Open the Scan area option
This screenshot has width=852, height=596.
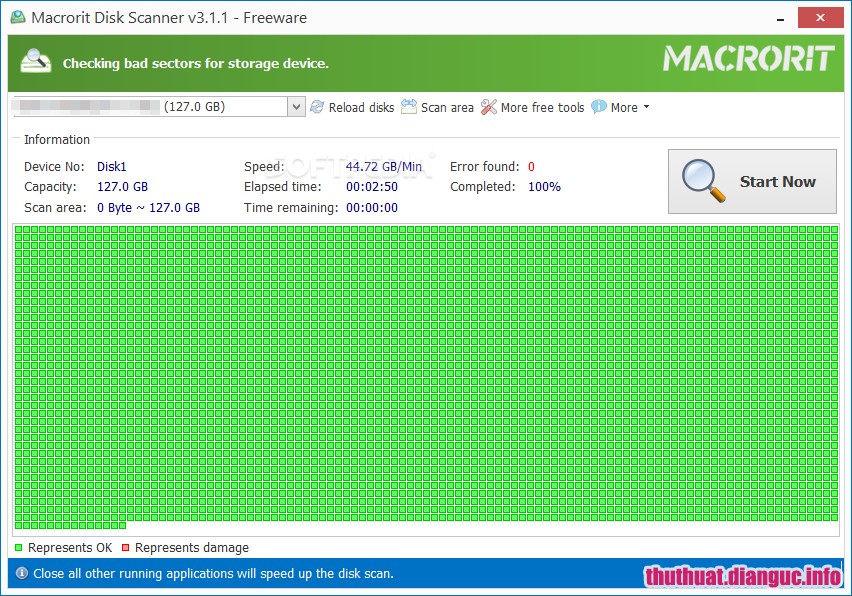tap(447, 108)
